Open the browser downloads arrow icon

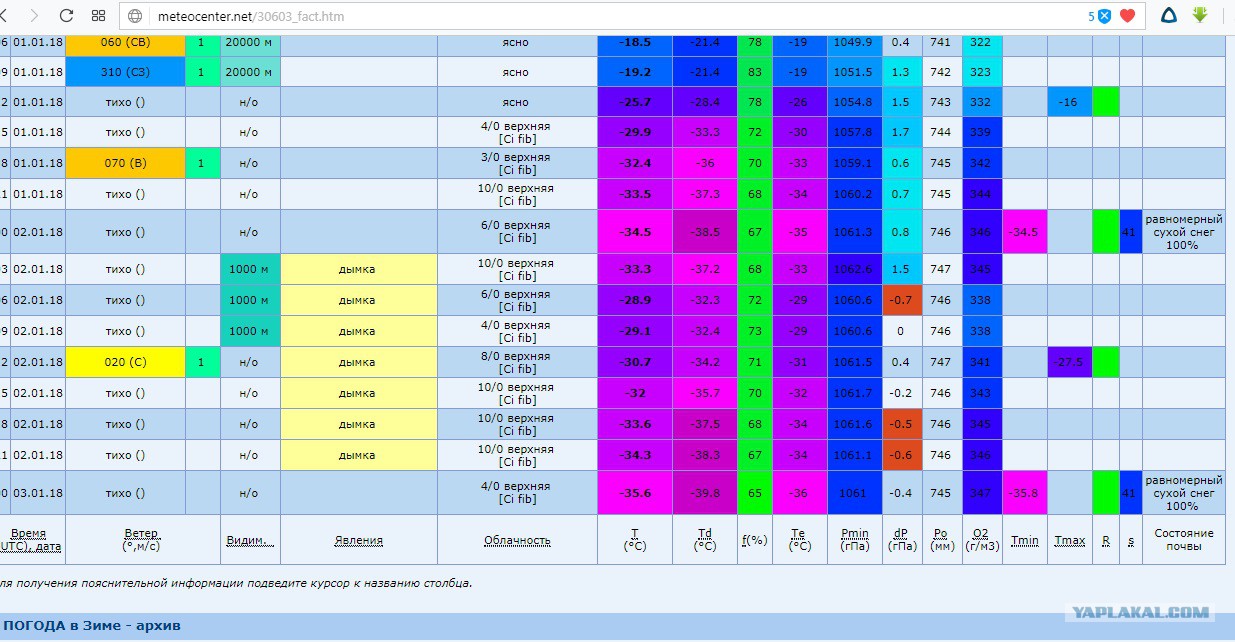[x=1200, y=15]
